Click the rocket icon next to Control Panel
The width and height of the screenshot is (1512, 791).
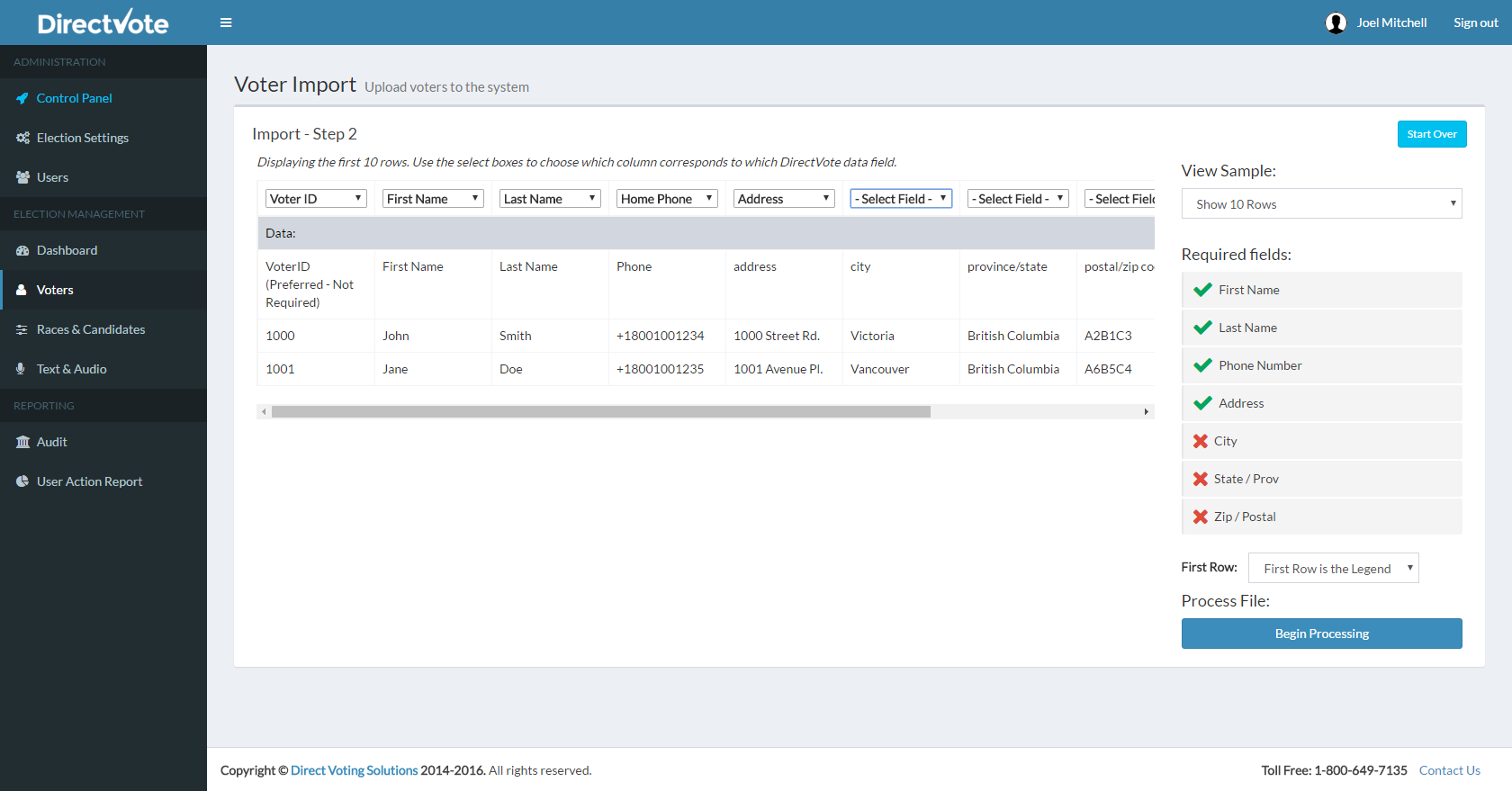pyautogui.click(x=22, y=98)
